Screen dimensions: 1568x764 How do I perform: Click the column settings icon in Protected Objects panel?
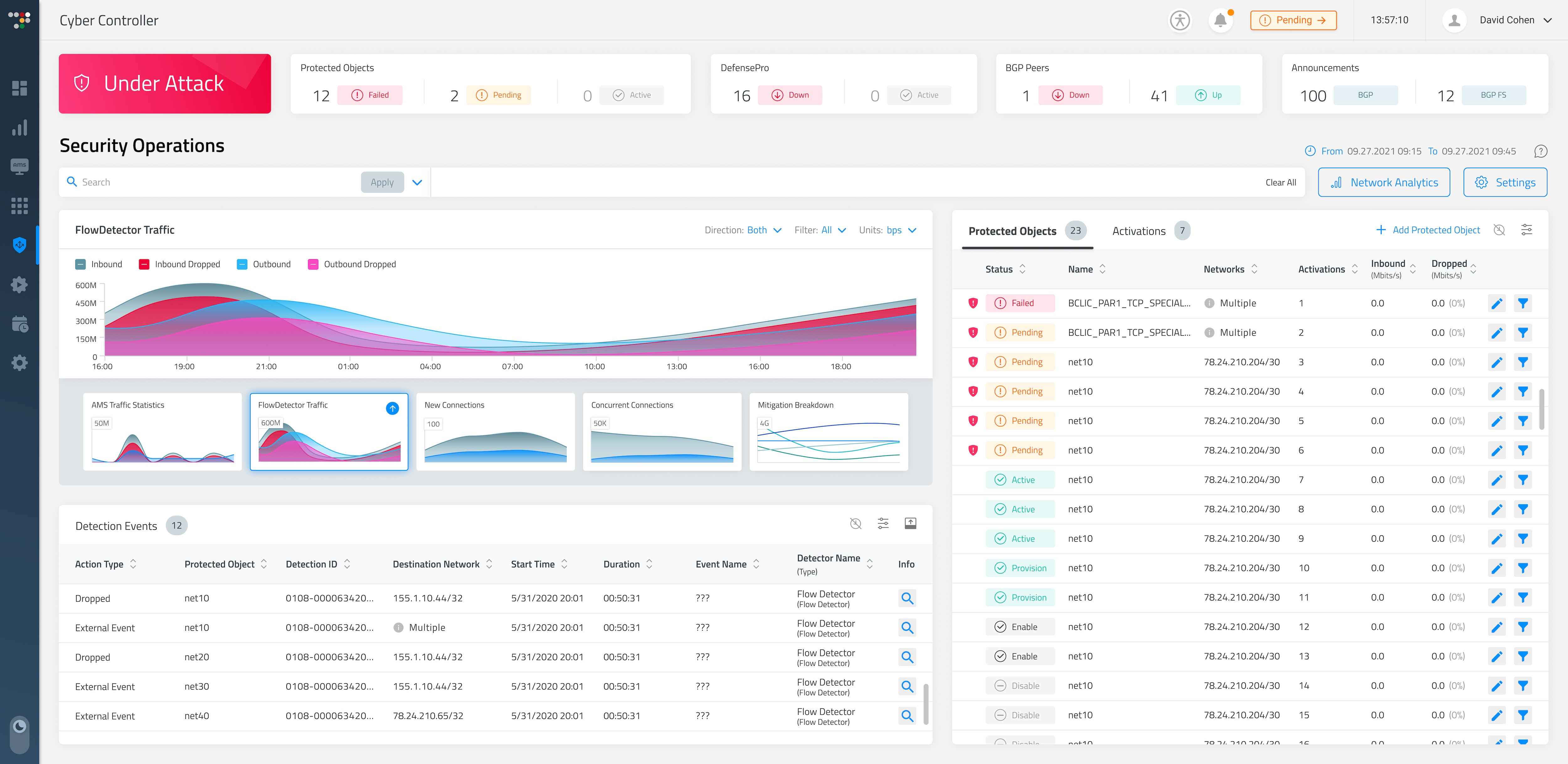pos(1527,230)
